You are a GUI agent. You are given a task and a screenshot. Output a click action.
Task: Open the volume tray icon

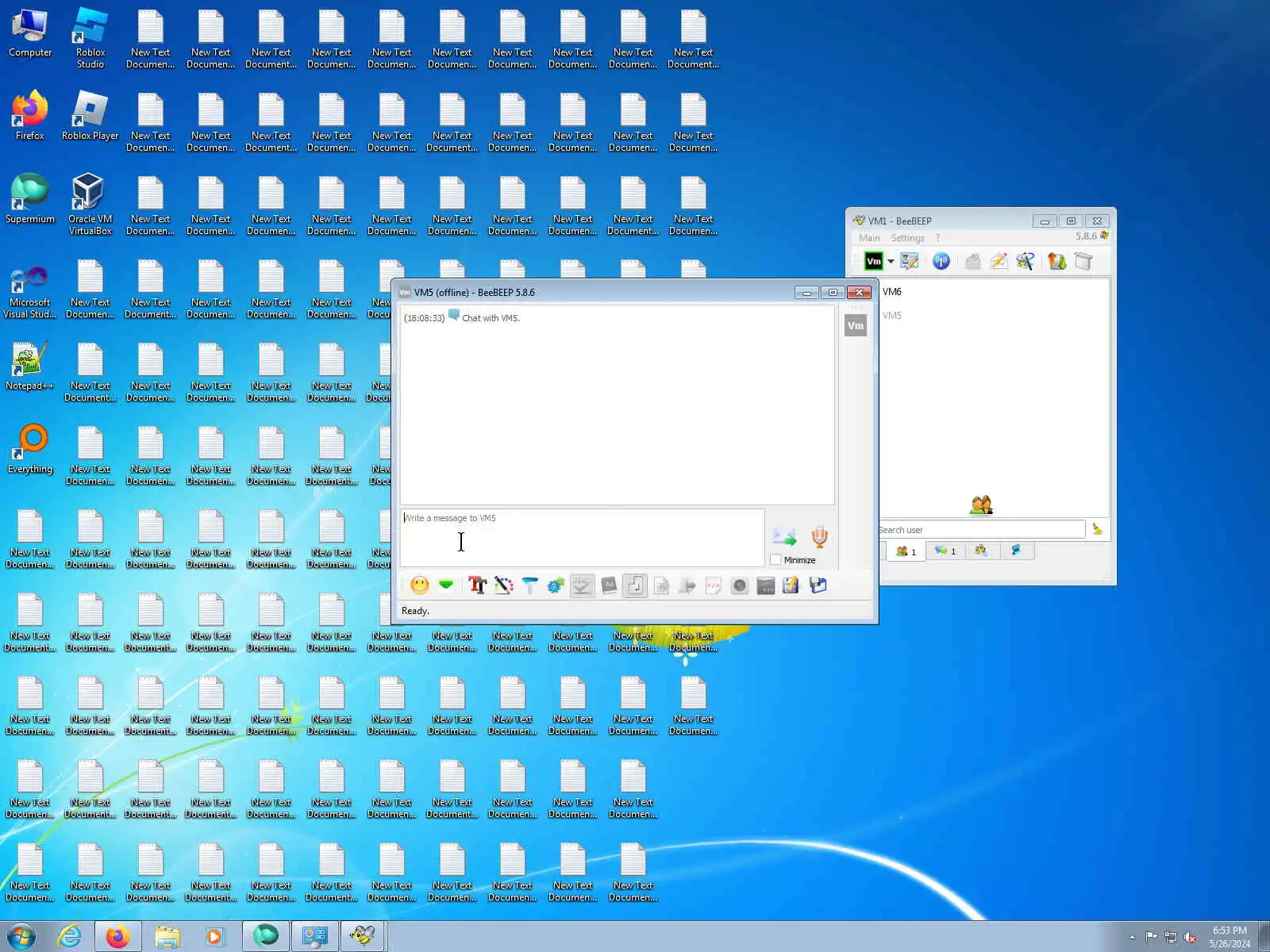click(x=1190, y=938)
